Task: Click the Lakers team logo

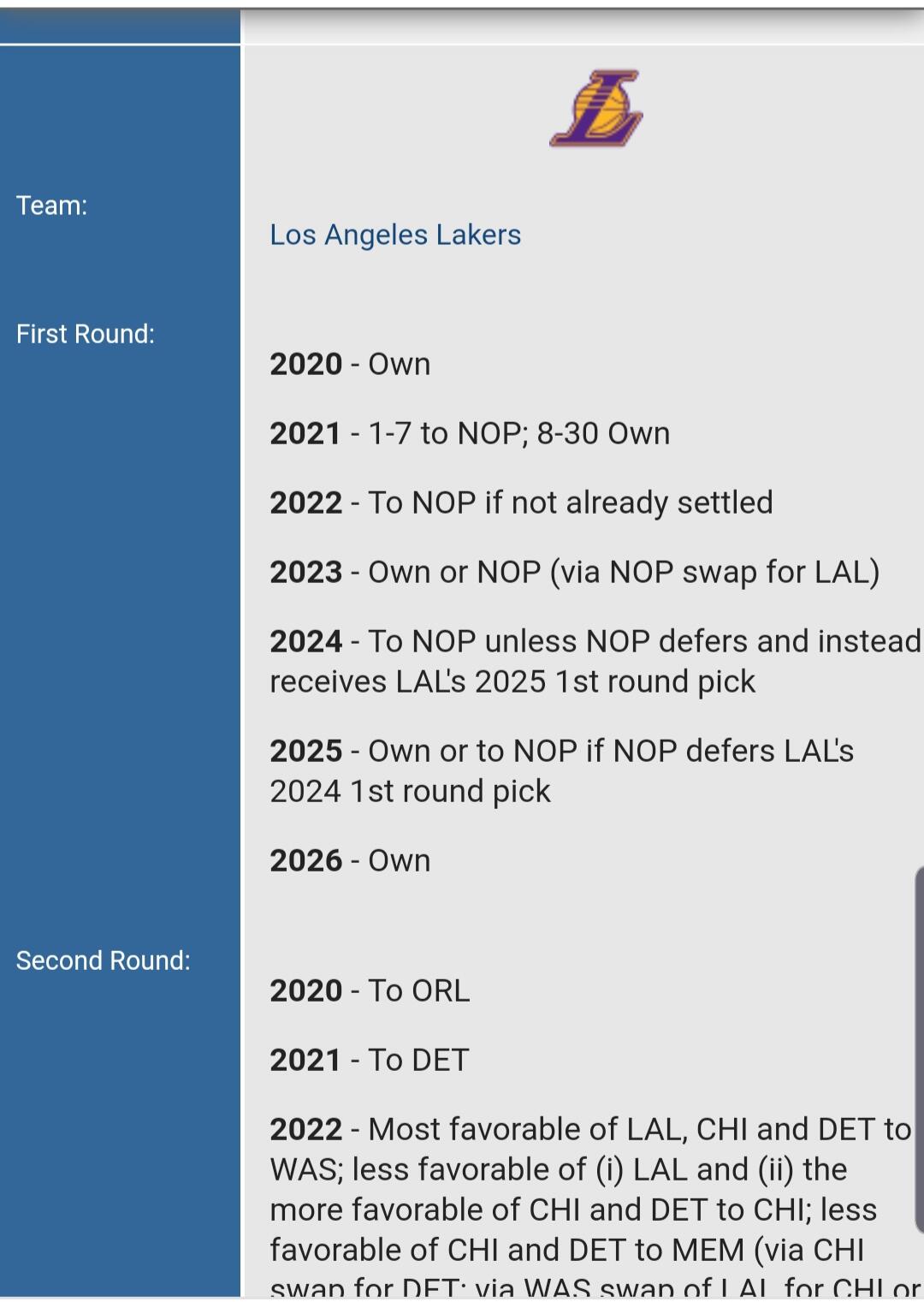Action: (596, 109)
